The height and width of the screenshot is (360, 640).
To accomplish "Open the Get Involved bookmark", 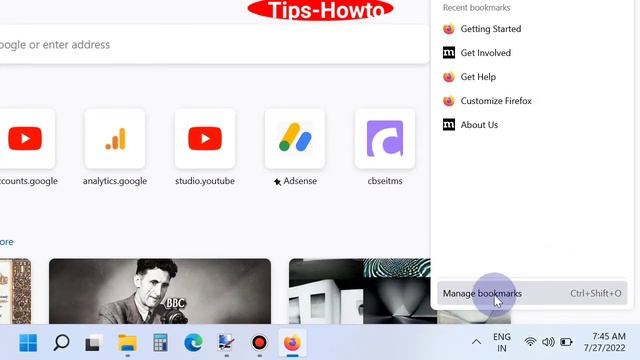I will tap(532, 53).
